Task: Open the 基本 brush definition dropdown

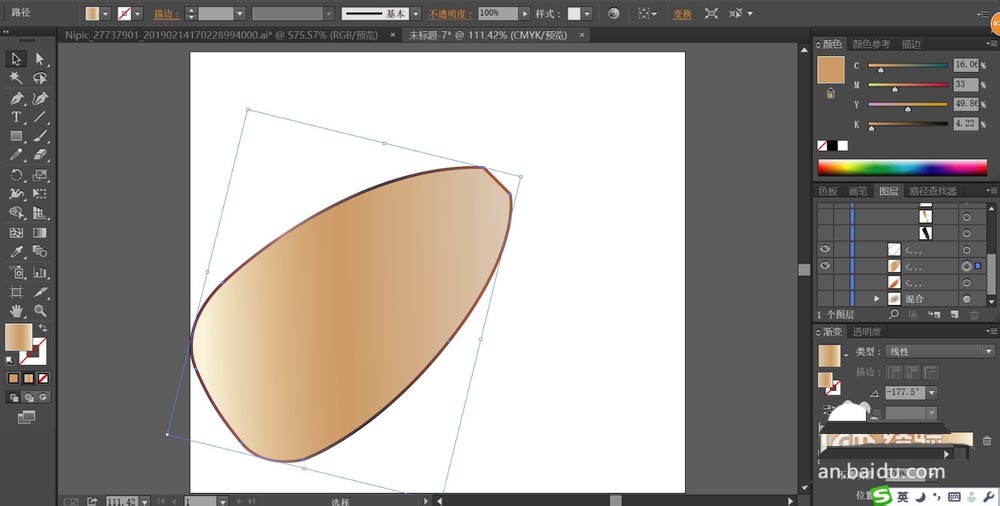Action: [x=416, y=13]
